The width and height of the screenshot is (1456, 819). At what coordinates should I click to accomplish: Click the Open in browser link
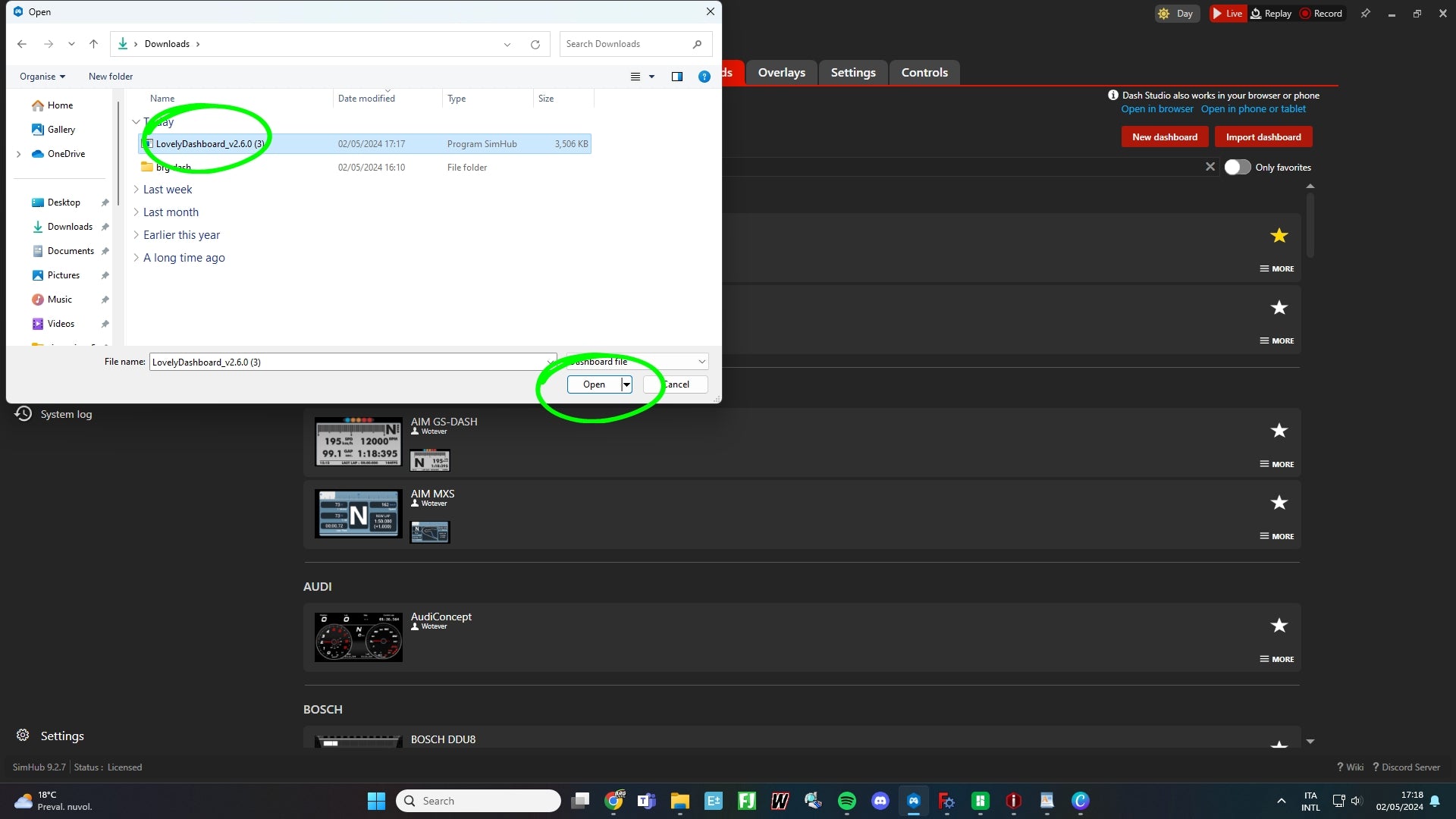click(1157, 109)
